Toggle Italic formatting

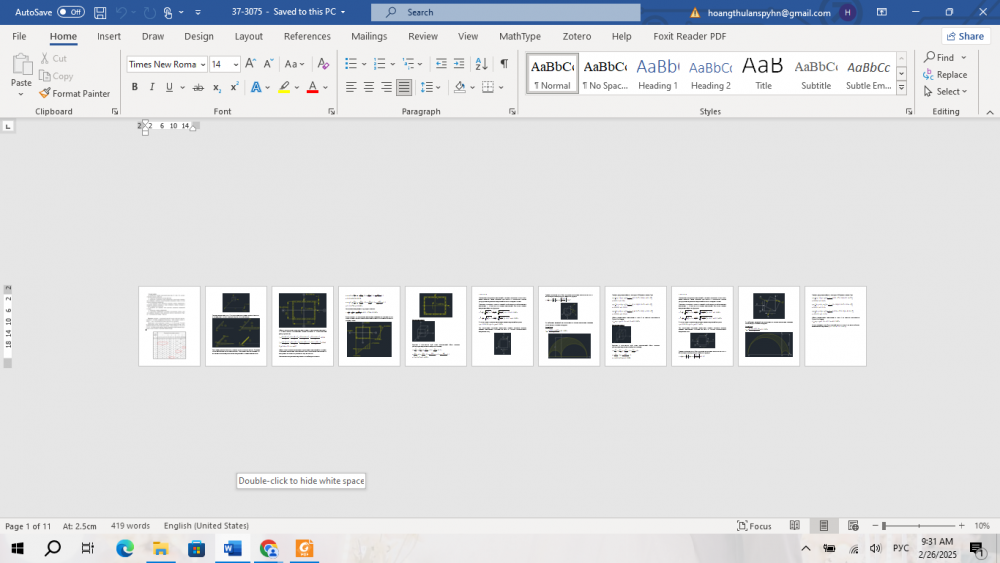coord(152,88)
